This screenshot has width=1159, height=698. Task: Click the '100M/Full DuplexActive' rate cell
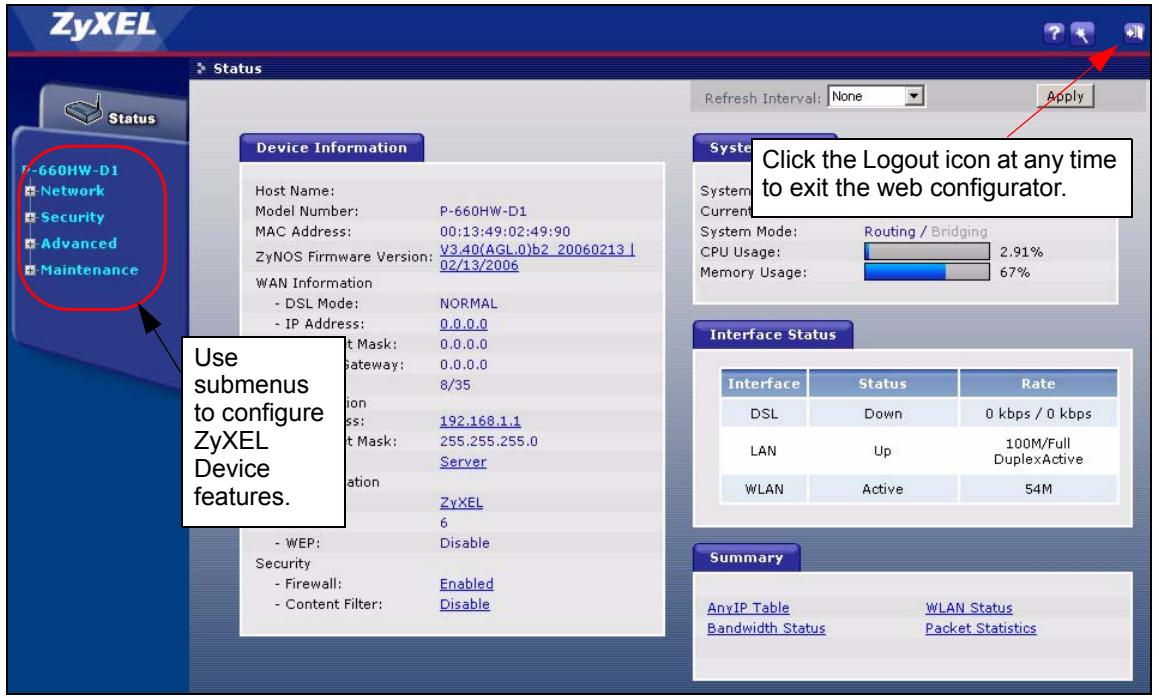pyautogui.click(x=1039, y=451)
